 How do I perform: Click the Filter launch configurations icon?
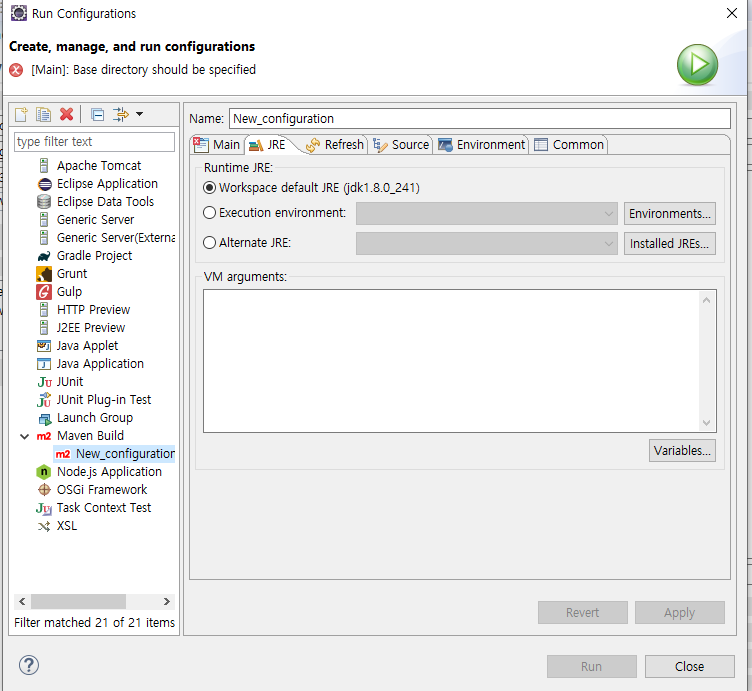coord(120,115)
